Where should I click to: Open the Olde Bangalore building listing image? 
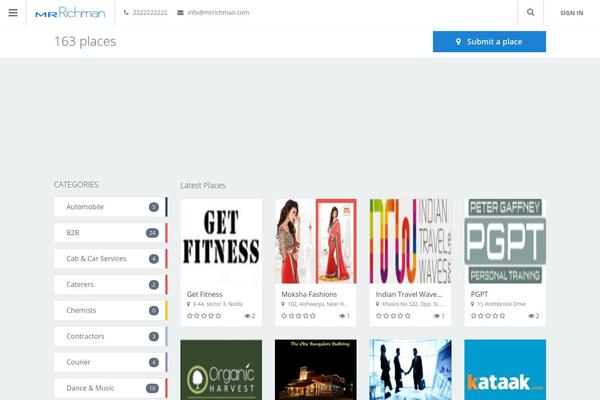(316, 370)
